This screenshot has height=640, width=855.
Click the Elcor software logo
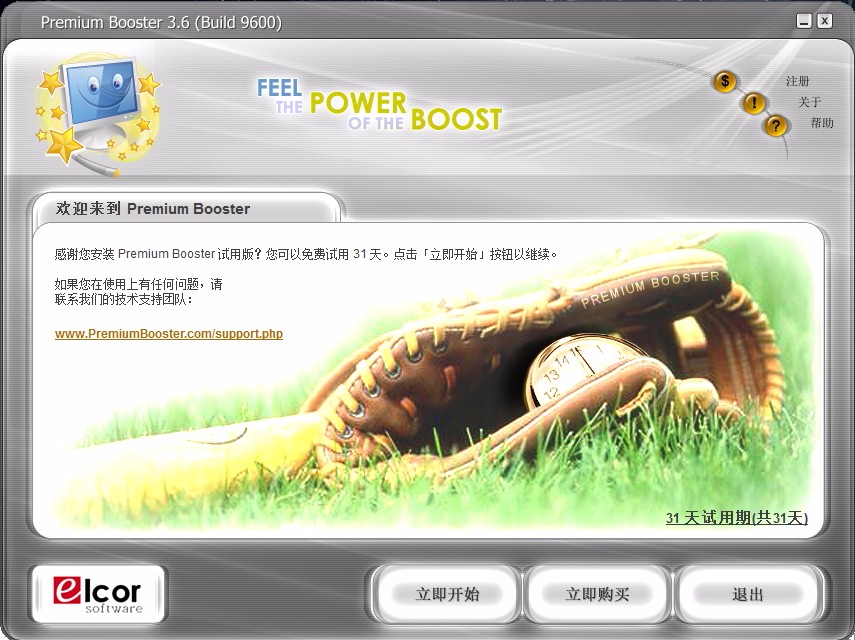pyautogui.click(x=97, y=593)
